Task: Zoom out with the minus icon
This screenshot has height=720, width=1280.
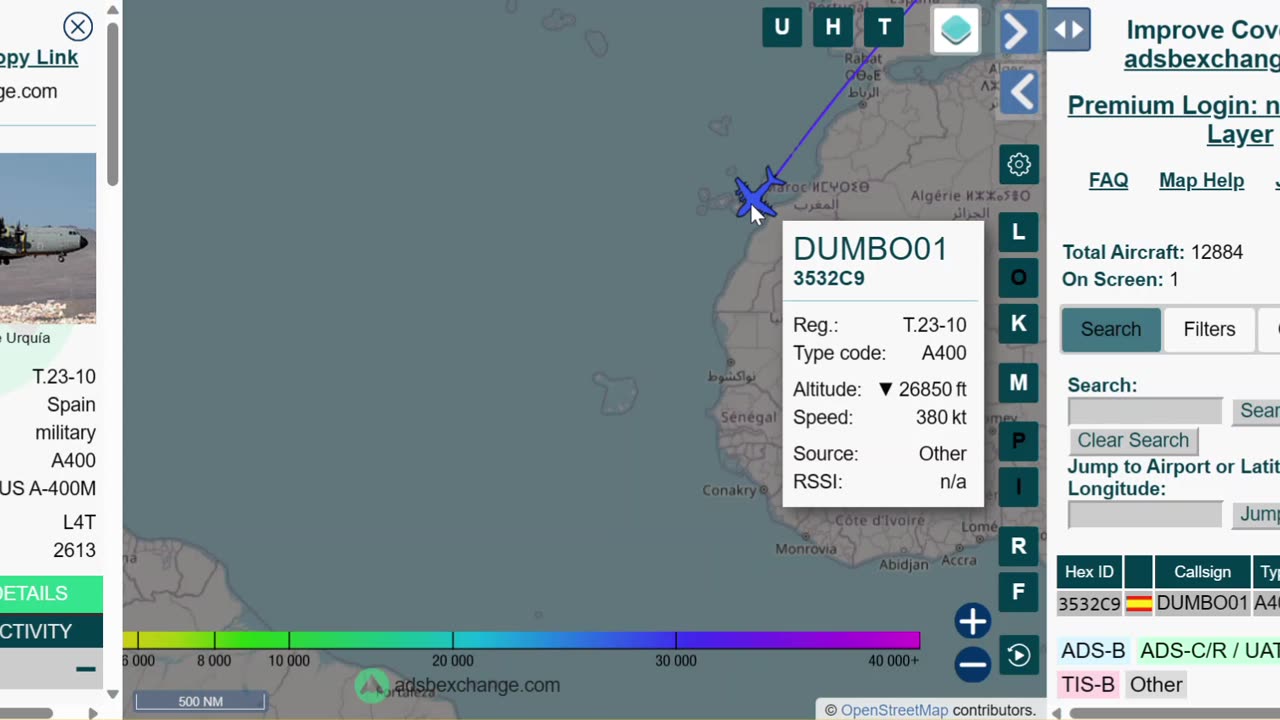Action: [x=972, y=663]
